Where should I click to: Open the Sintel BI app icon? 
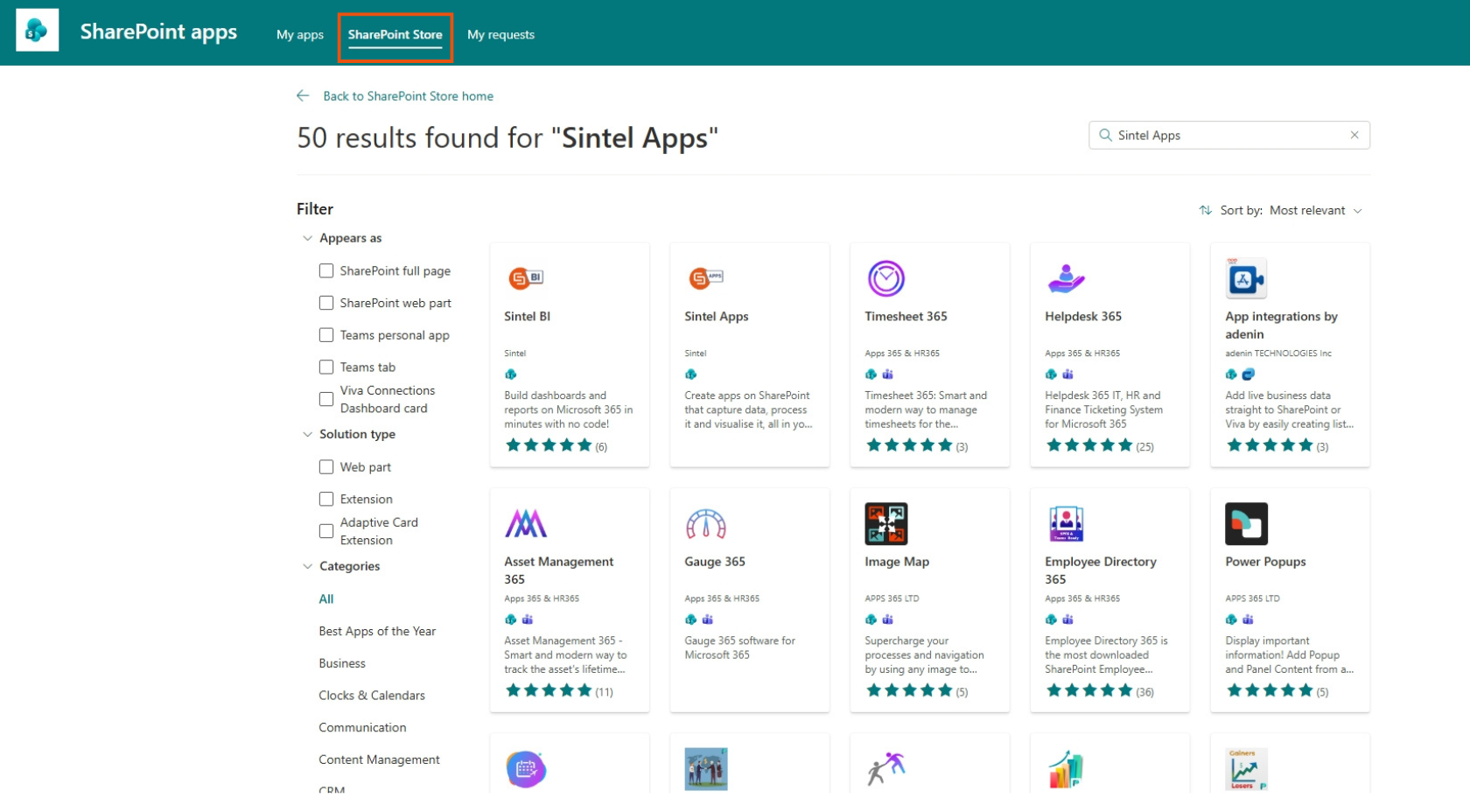coord(526,278)
